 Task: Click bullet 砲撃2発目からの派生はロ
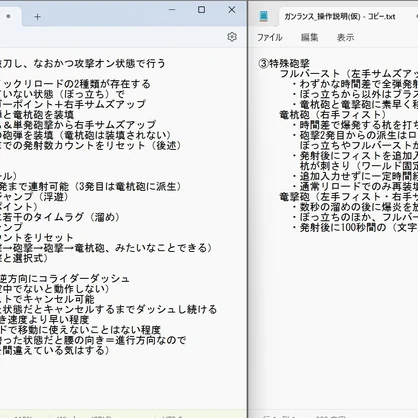[355, 135]
